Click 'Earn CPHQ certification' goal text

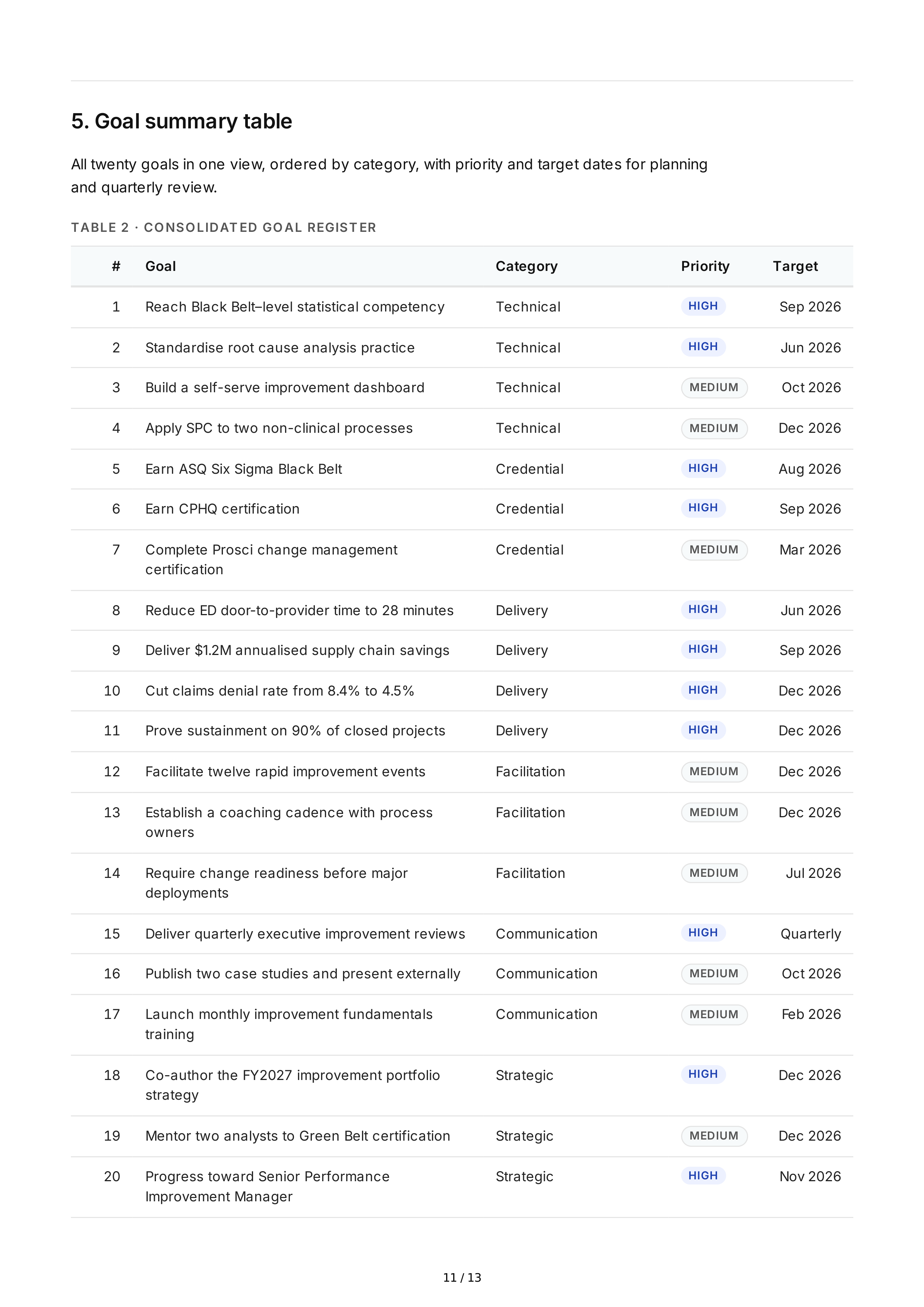coord(222,509)
